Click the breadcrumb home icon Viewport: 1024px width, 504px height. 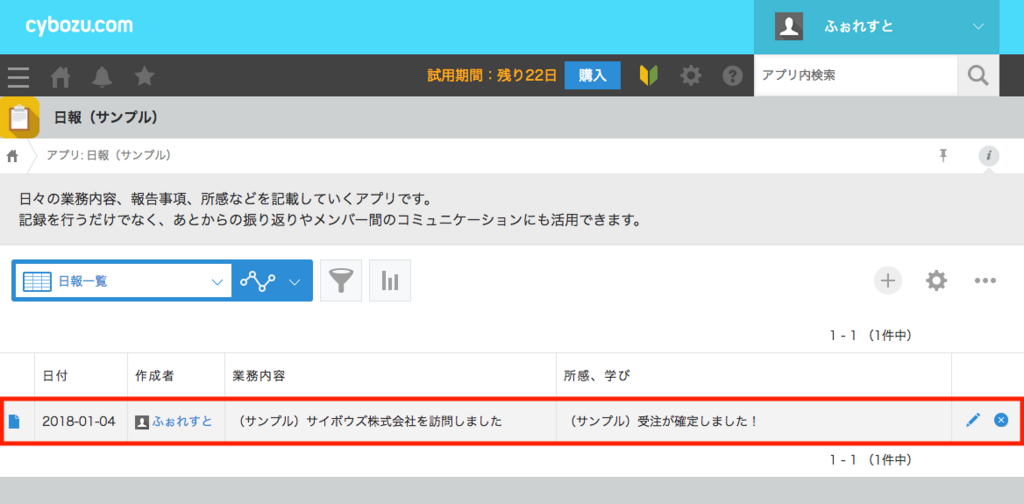coord(12,156)
